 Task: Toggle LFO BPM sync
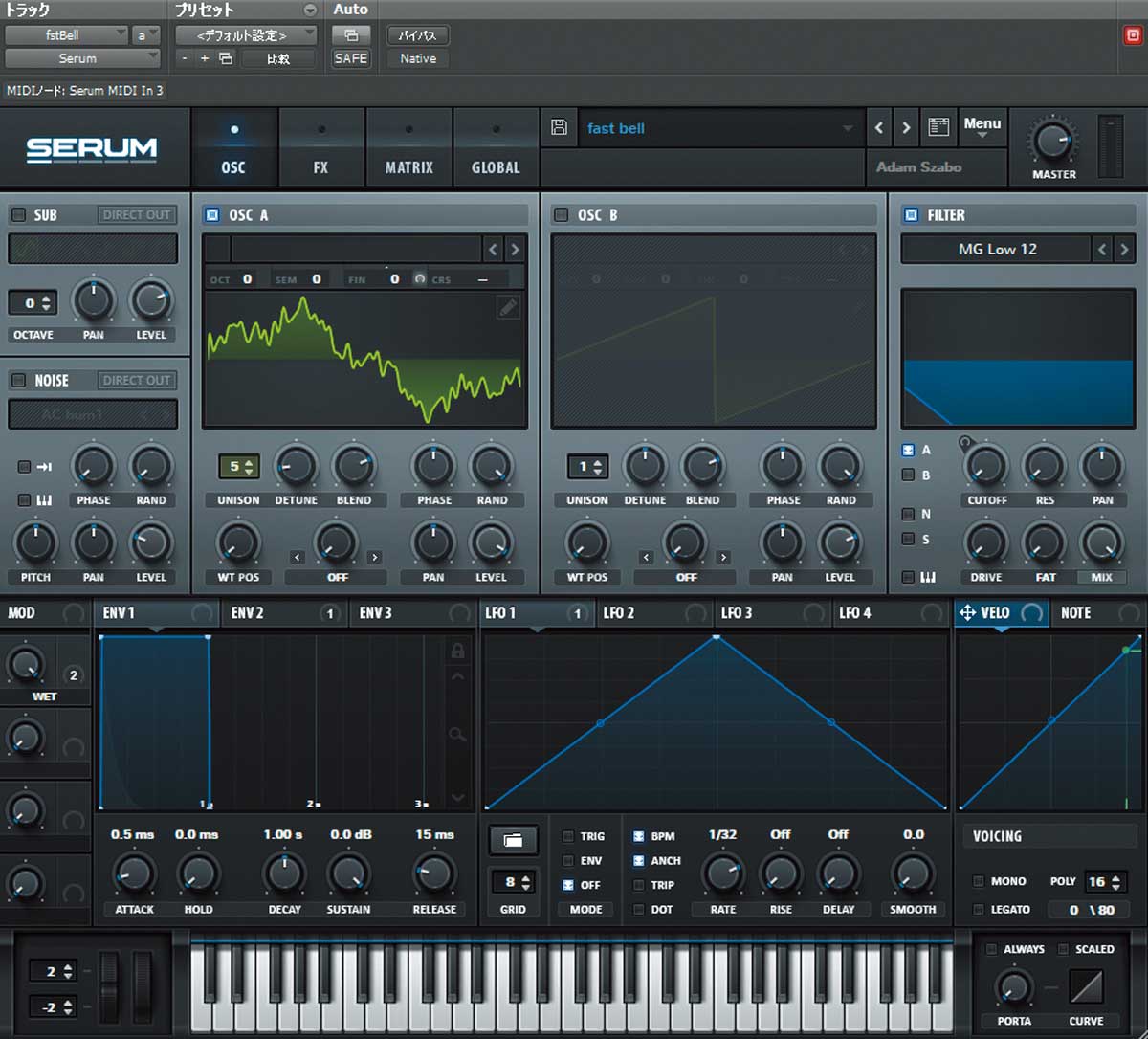tap(638, 836)
